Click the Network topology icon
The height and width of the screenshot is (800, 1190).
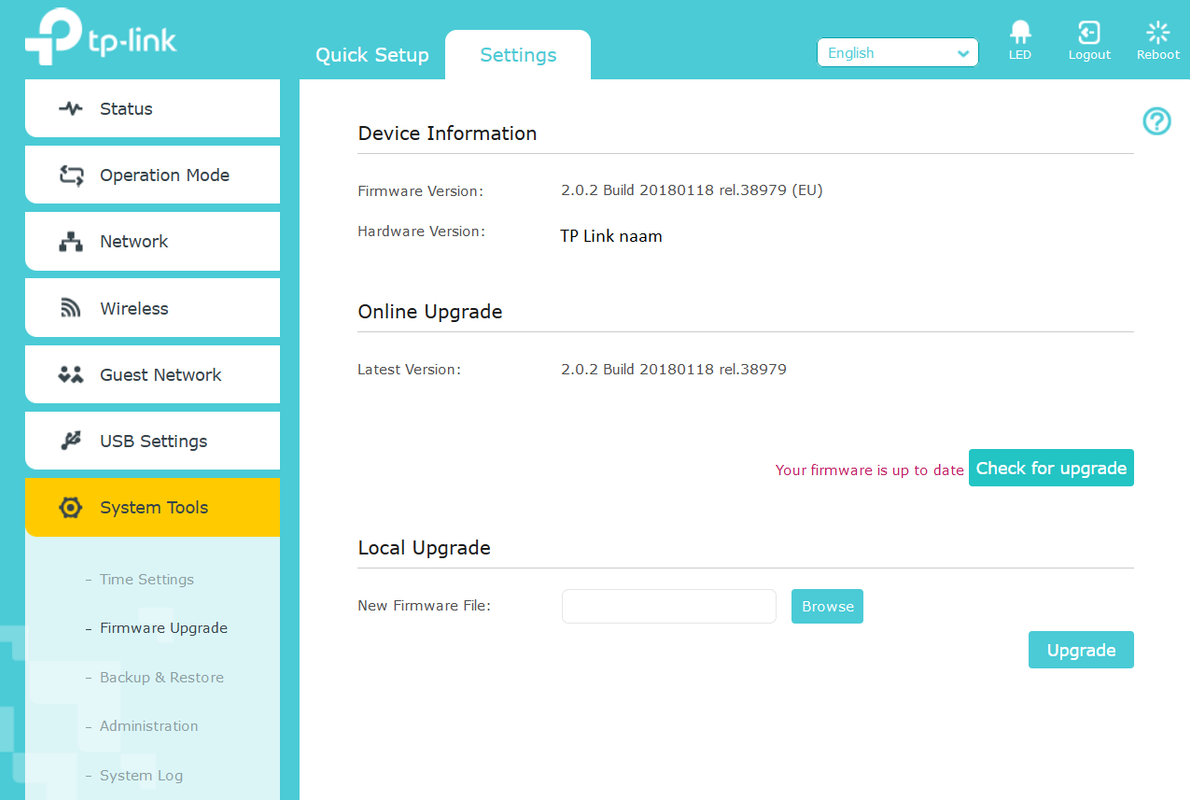click(71, 241)
